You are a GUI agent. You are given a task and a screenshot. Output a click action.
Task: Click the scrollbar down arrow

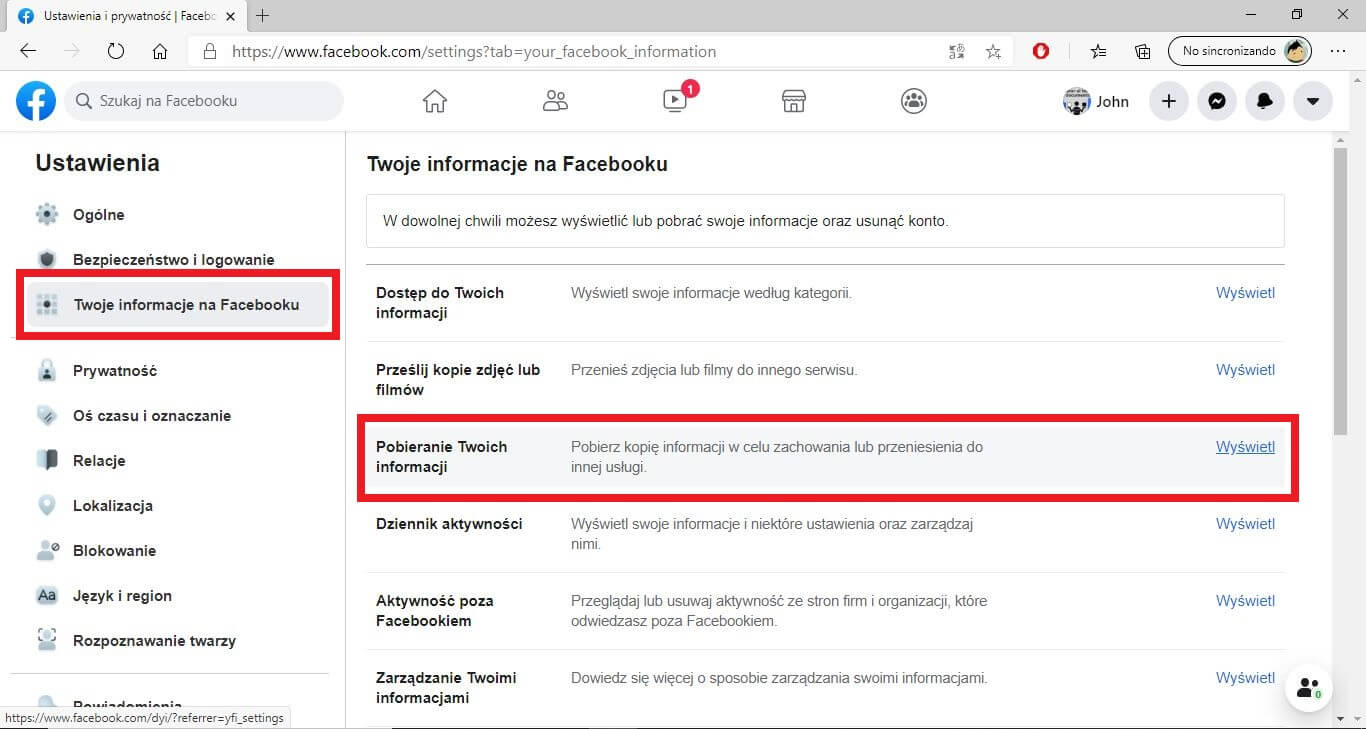click(1340, 719)
